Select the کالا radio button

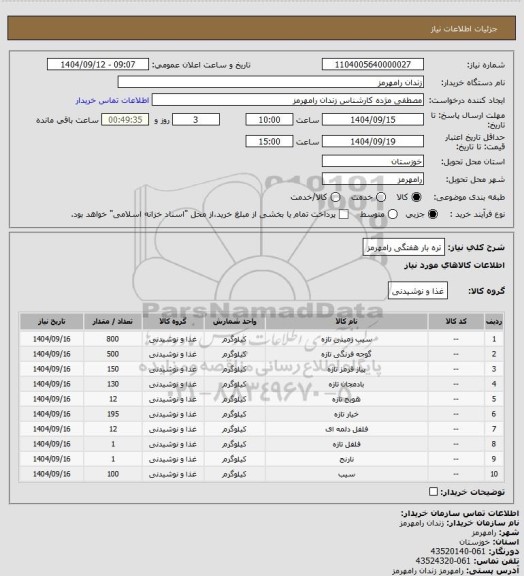[x=416, y=197]
